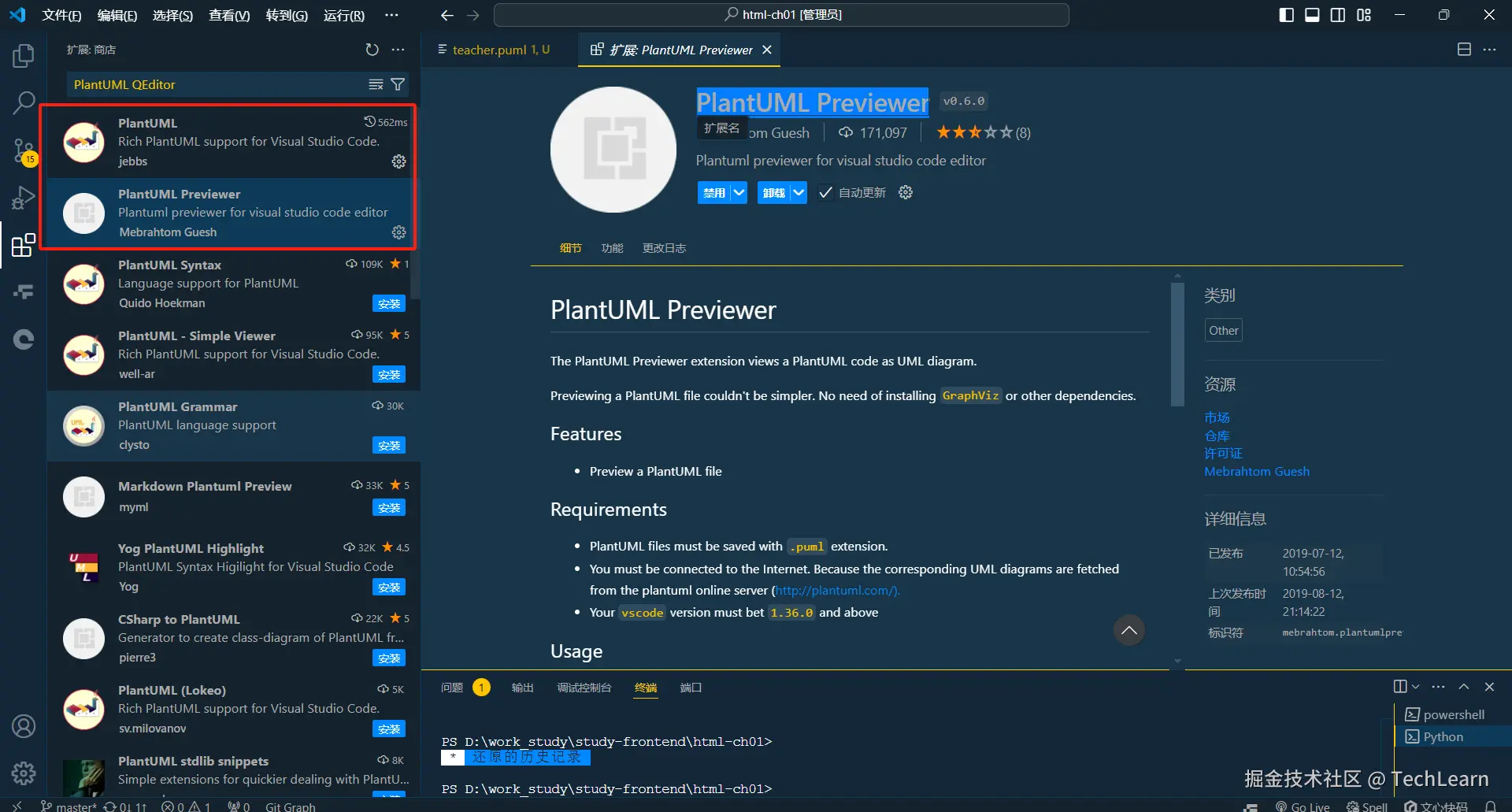
Task: Open the extensions filter funnel
Action: (398, 84)
